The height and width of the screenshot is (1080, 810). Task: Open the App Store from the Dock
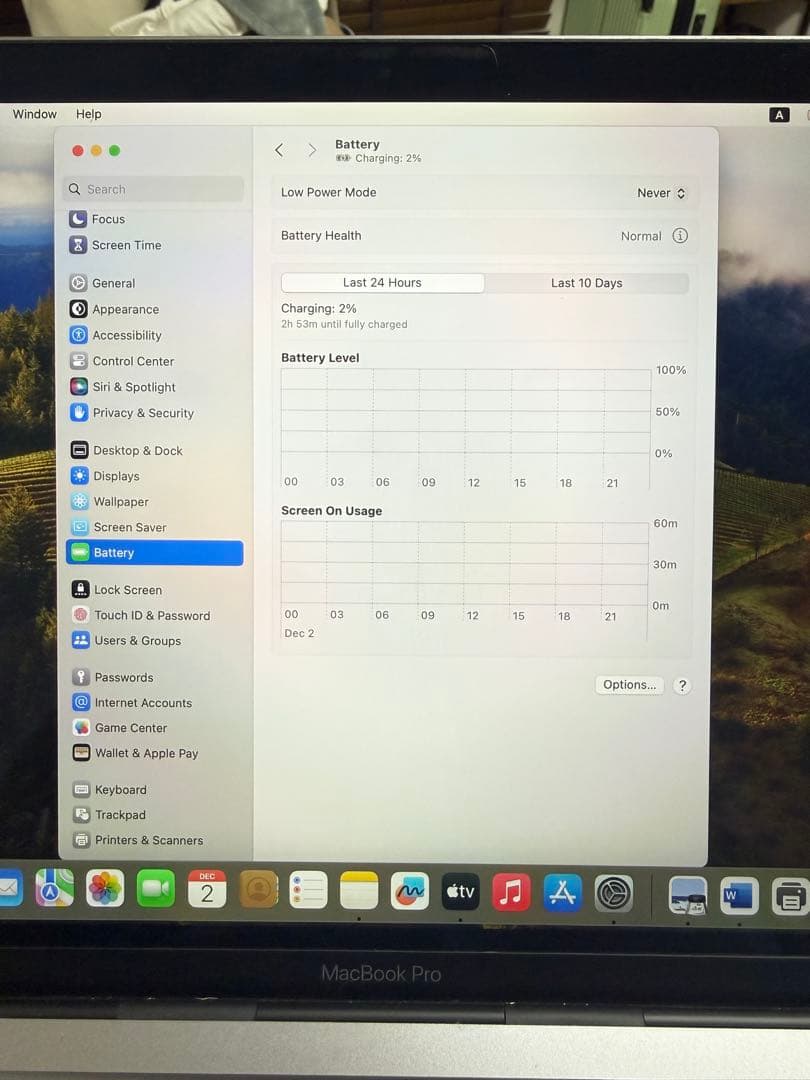561,891
